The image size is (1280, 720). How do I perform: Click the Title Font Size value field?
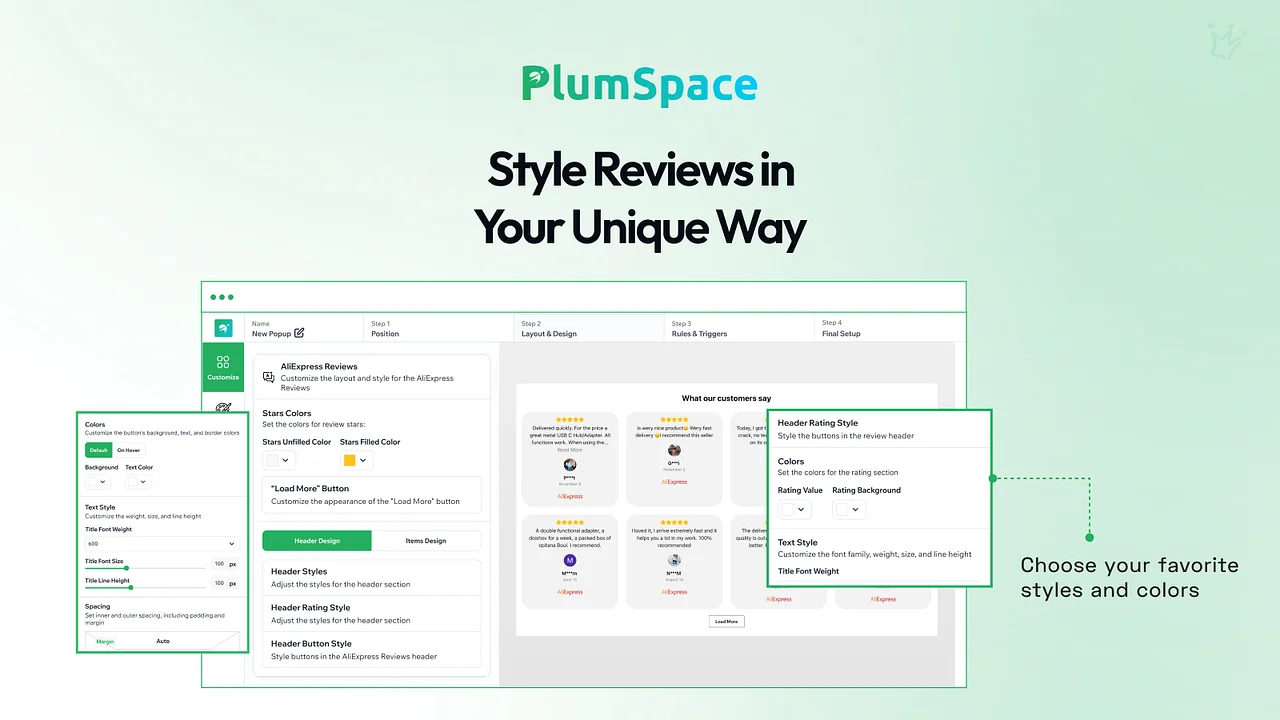tap(218, 564)
